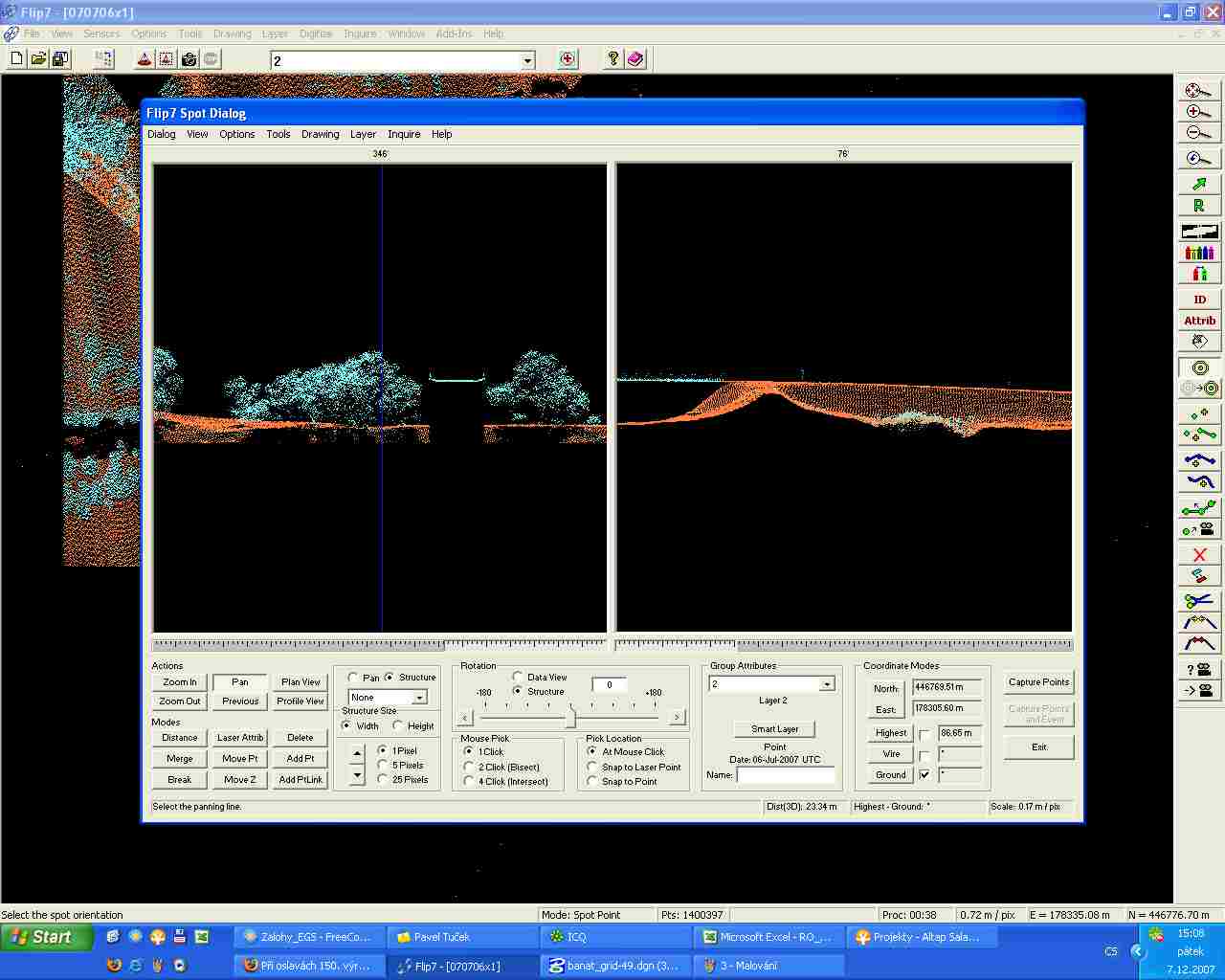This screenshot has height=980, width=1225.
Task: Select the red X delete tool
Action: (1199, 554)
